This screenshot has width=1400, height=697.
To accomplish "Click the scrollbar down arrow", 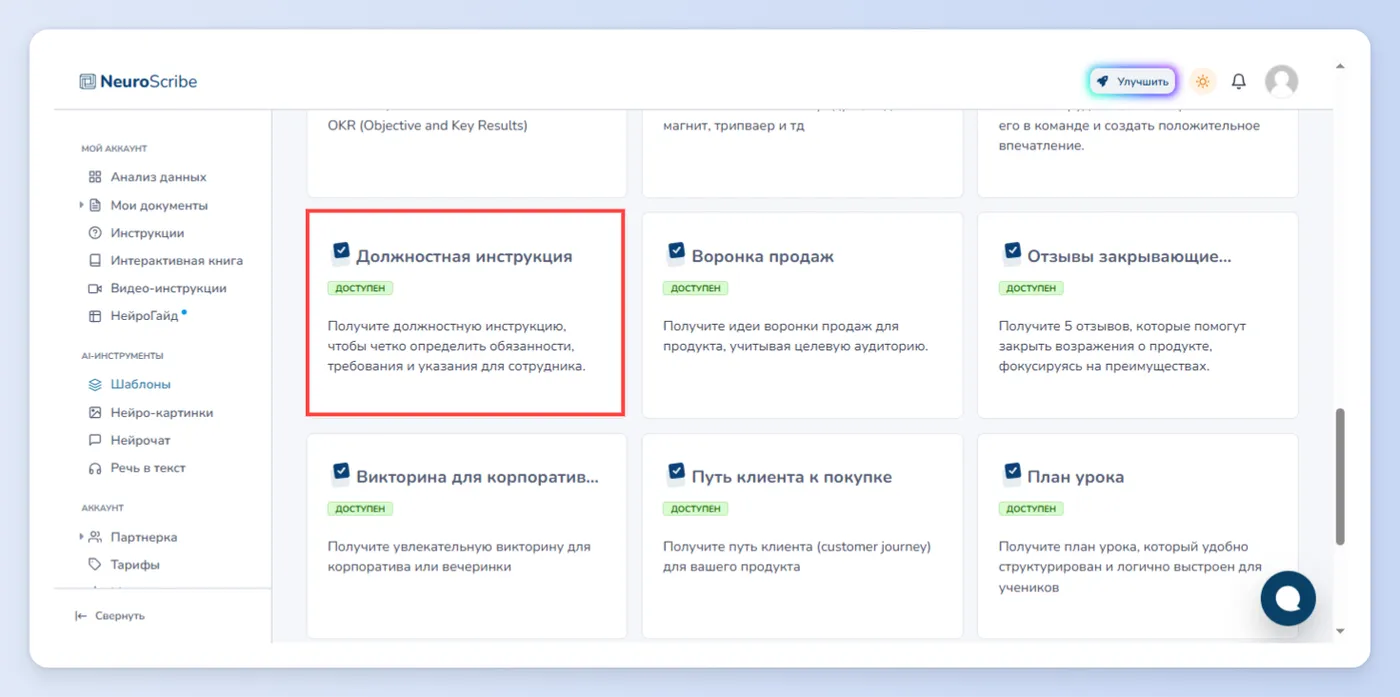I will click(x=1340, y=631).
